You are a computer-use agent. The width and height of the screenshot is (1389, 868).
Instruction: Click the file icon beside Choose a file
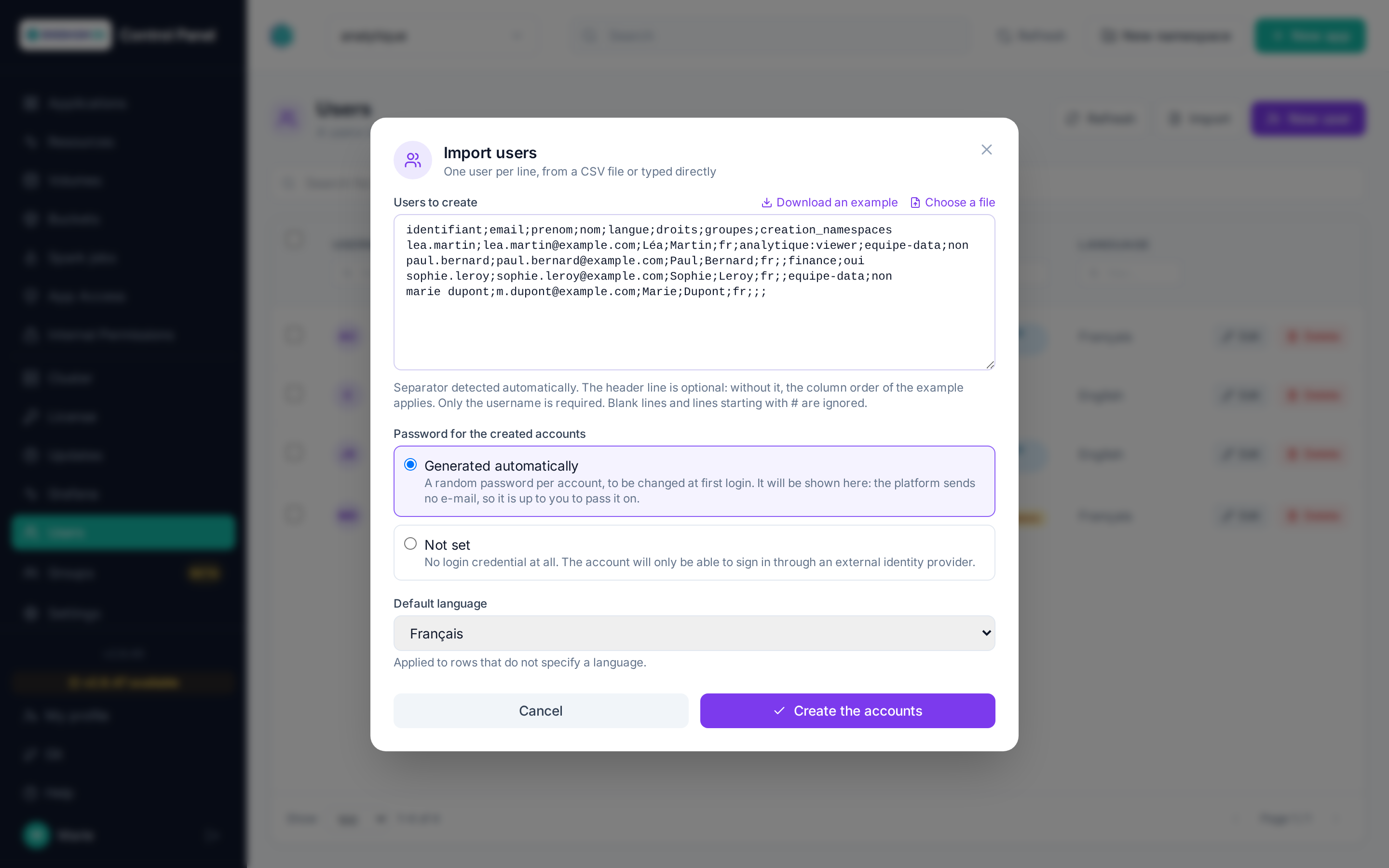click(x=915, y=203)
